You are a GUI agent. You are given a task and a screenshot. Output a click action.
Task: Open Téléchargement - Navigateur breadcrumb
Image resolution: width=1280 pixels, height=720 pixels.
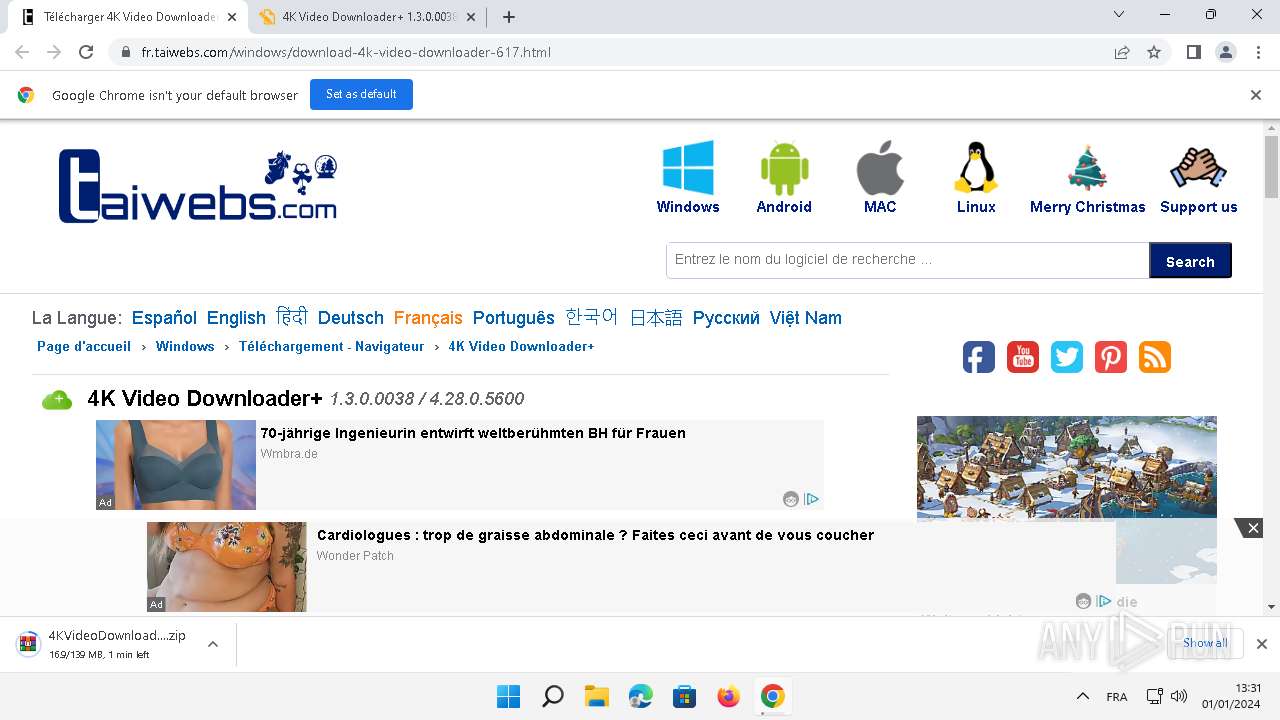[331, 346]
